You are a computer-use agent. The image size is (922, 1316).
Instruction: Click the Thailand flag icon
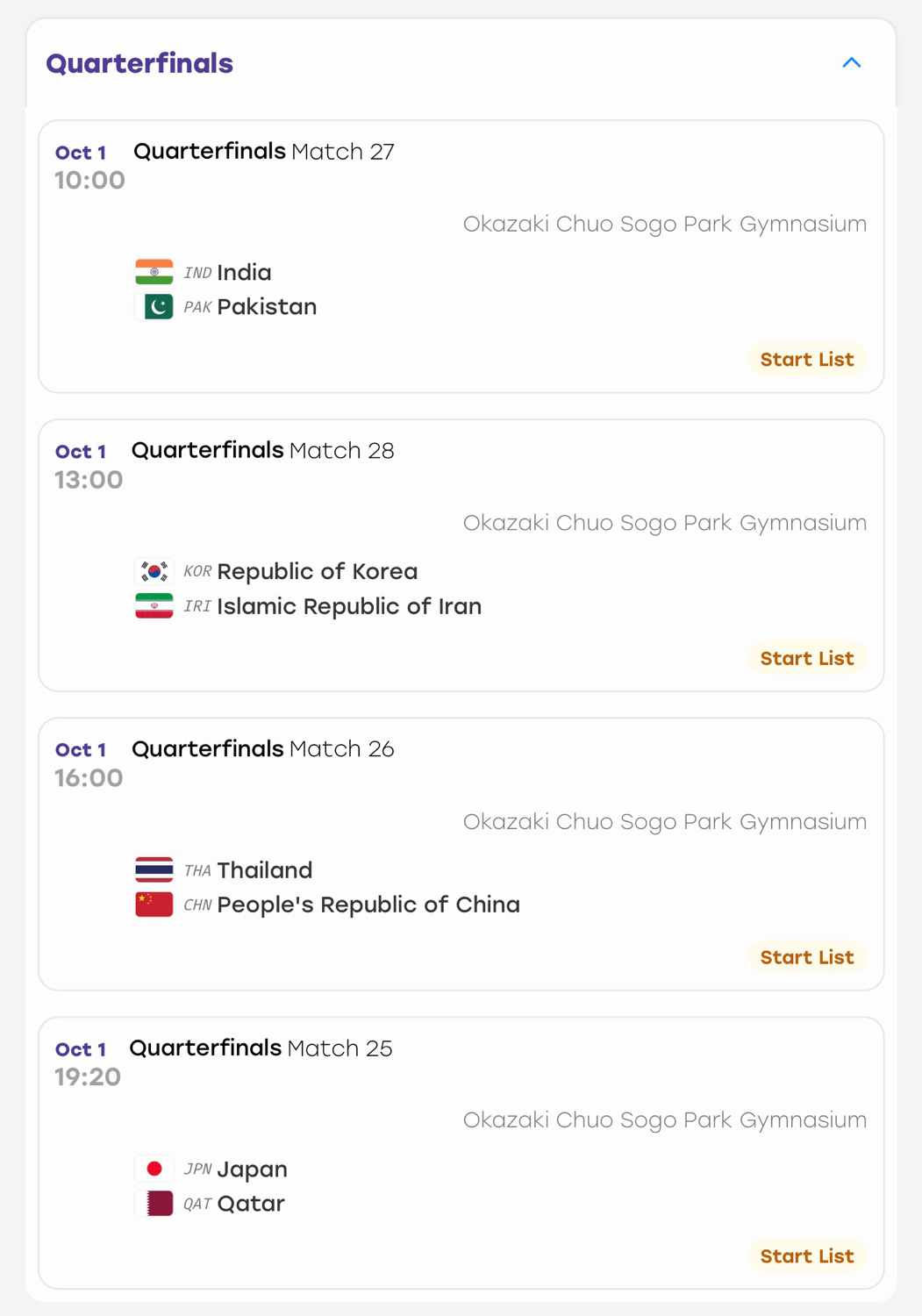154,870
